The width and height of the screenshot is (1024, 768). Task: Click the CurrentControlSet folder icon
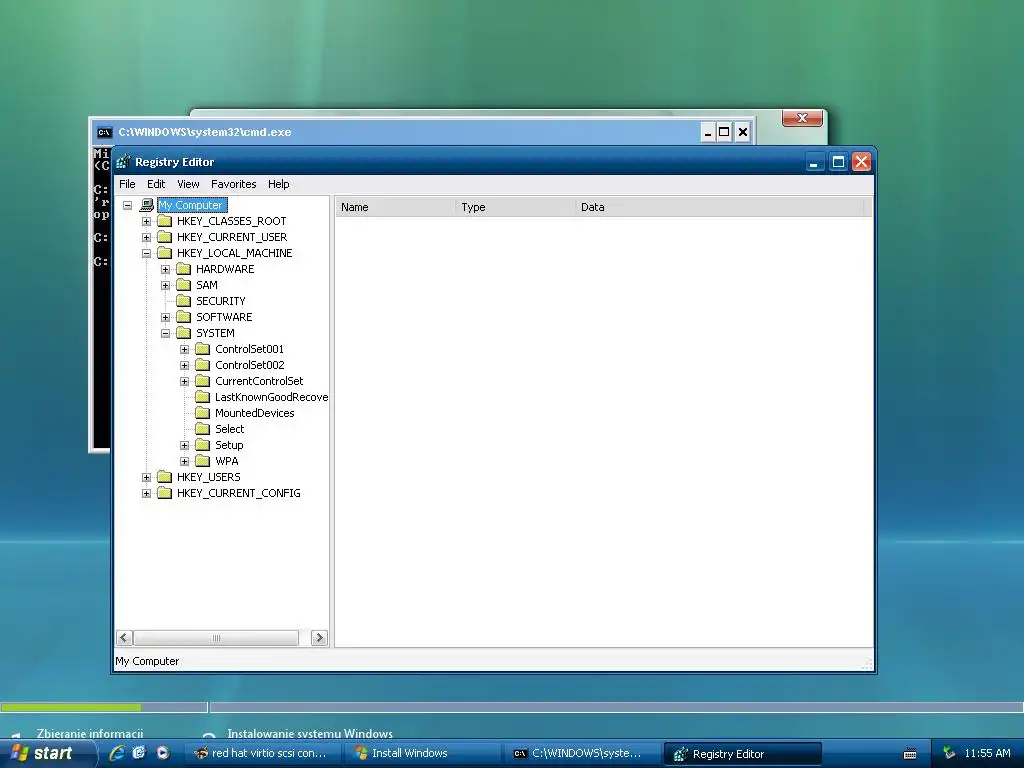click(x=202, y=381)
